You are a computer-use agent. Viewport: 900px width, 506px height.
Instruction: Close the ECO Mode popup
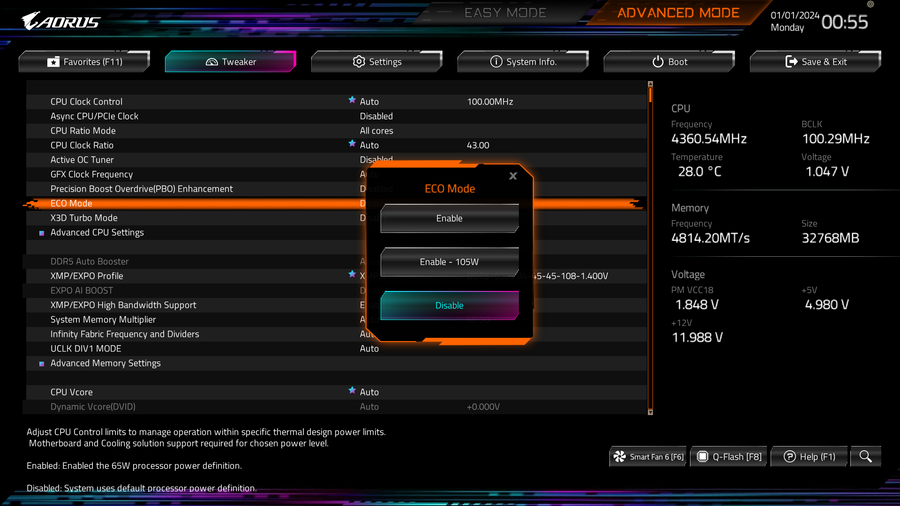pyautogui.click(x=513, y=176)
